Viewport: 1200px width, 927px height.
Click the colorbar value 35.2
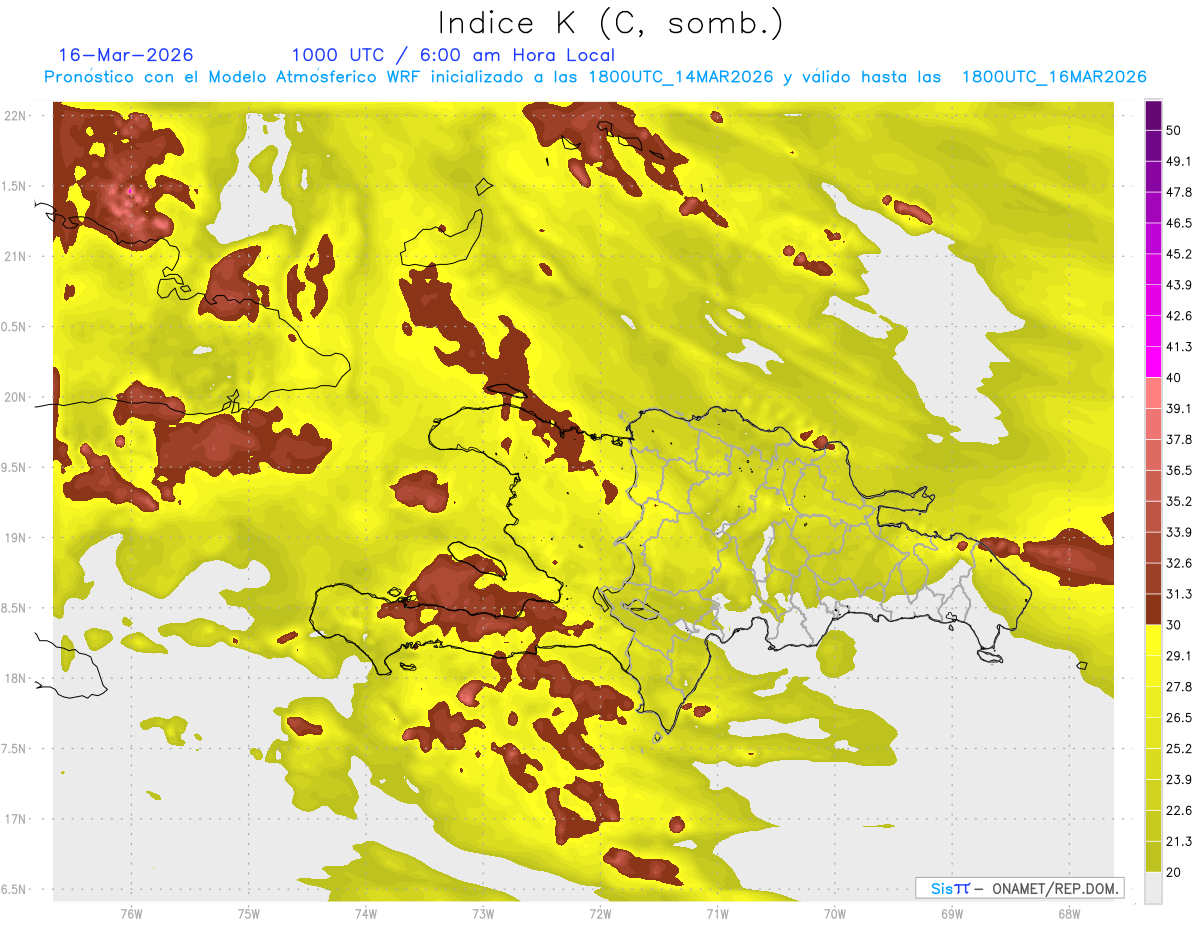coord(1179,501)
